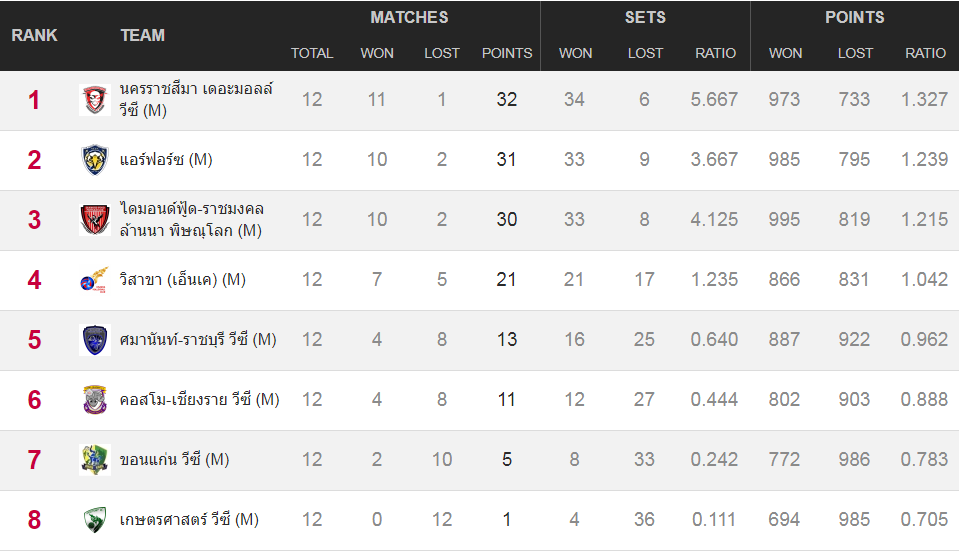Click the TEAM column header
Image resolution: width=959 pixels, height=551 pixels.
pyautogui.click(x=143, y=35)
